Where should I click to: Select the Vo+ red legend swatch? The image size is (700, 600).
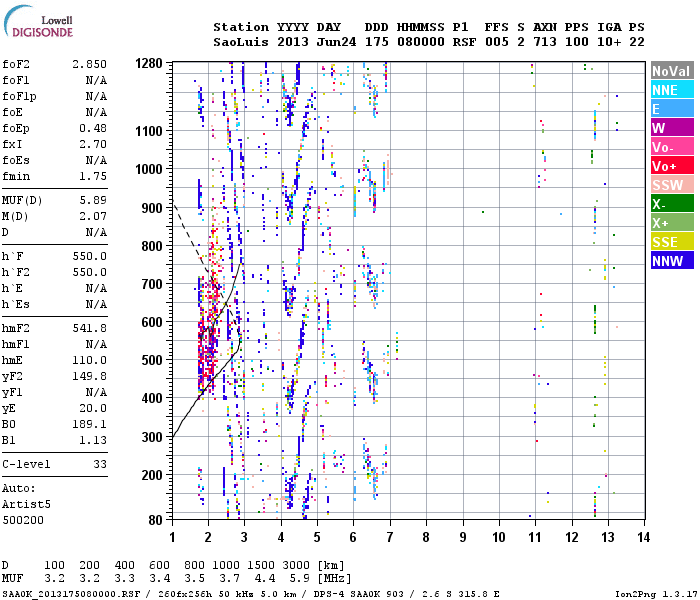tap(672, 166)
